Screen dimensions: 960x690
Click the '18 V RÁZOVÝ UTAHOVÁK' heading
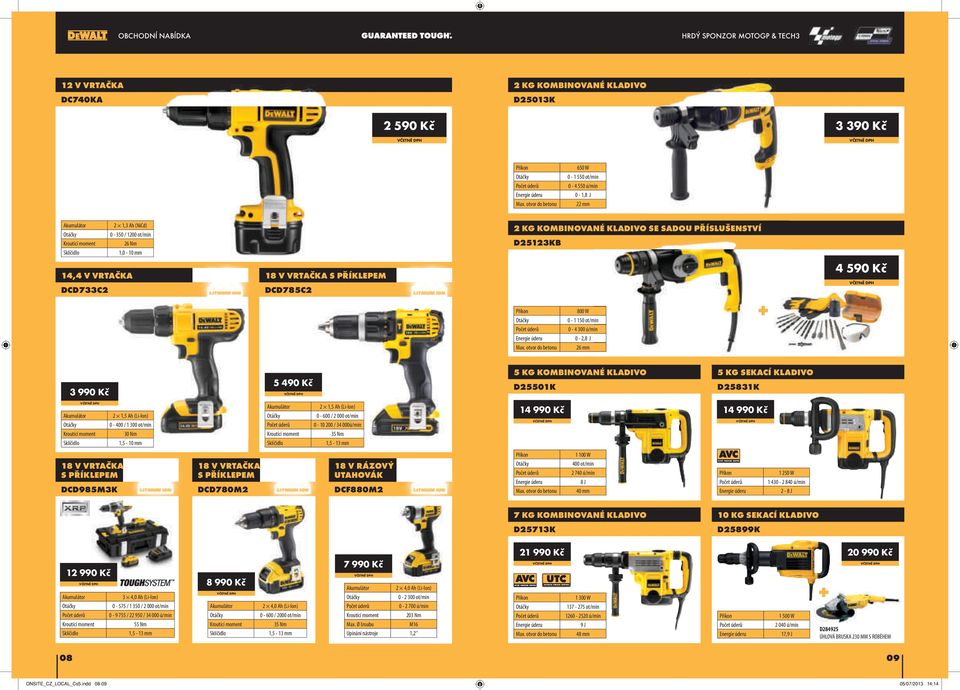coord(364,470)
